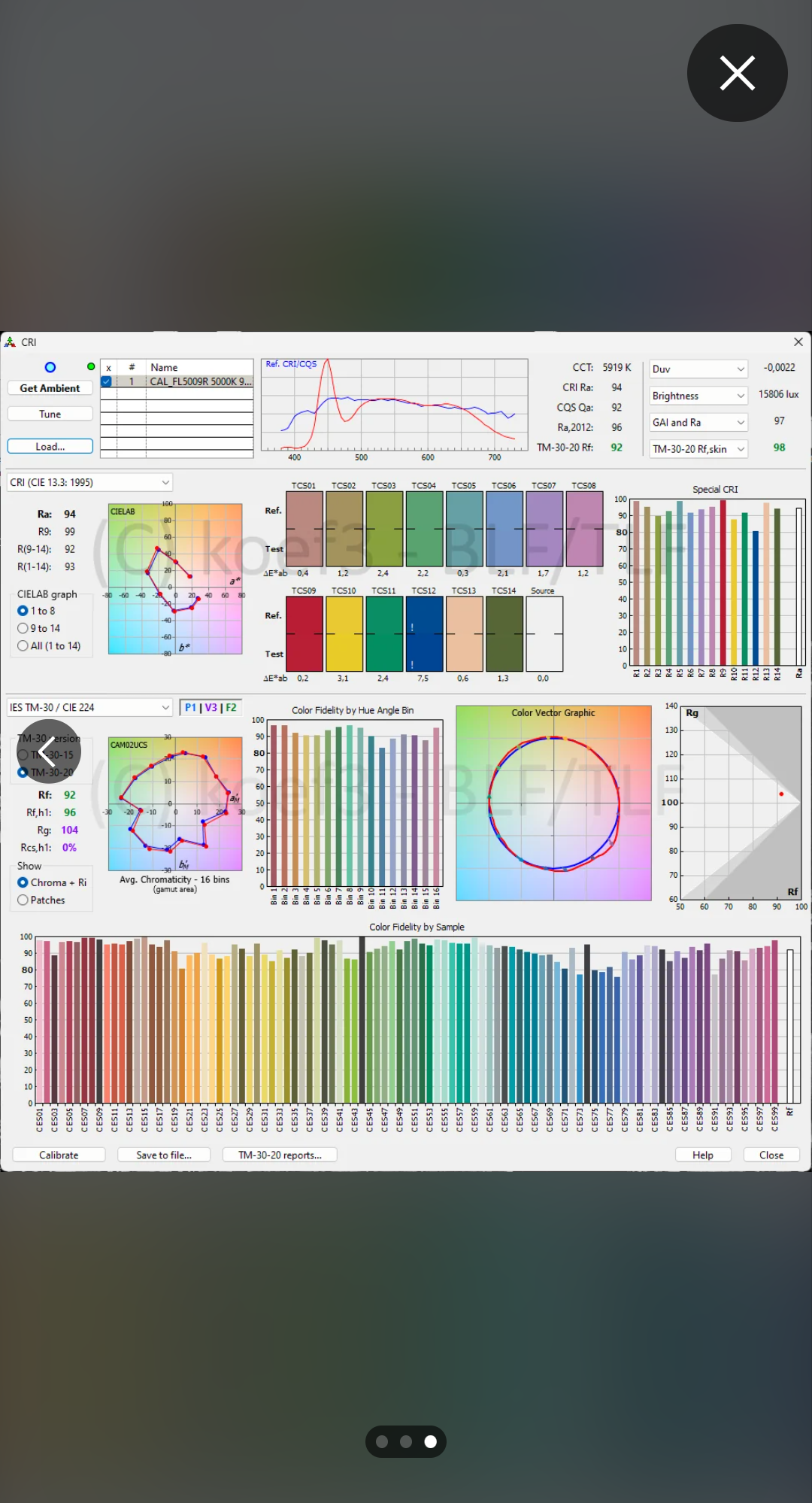
Task: Go to previous image with left arrow
Action: tap(49, 751)
